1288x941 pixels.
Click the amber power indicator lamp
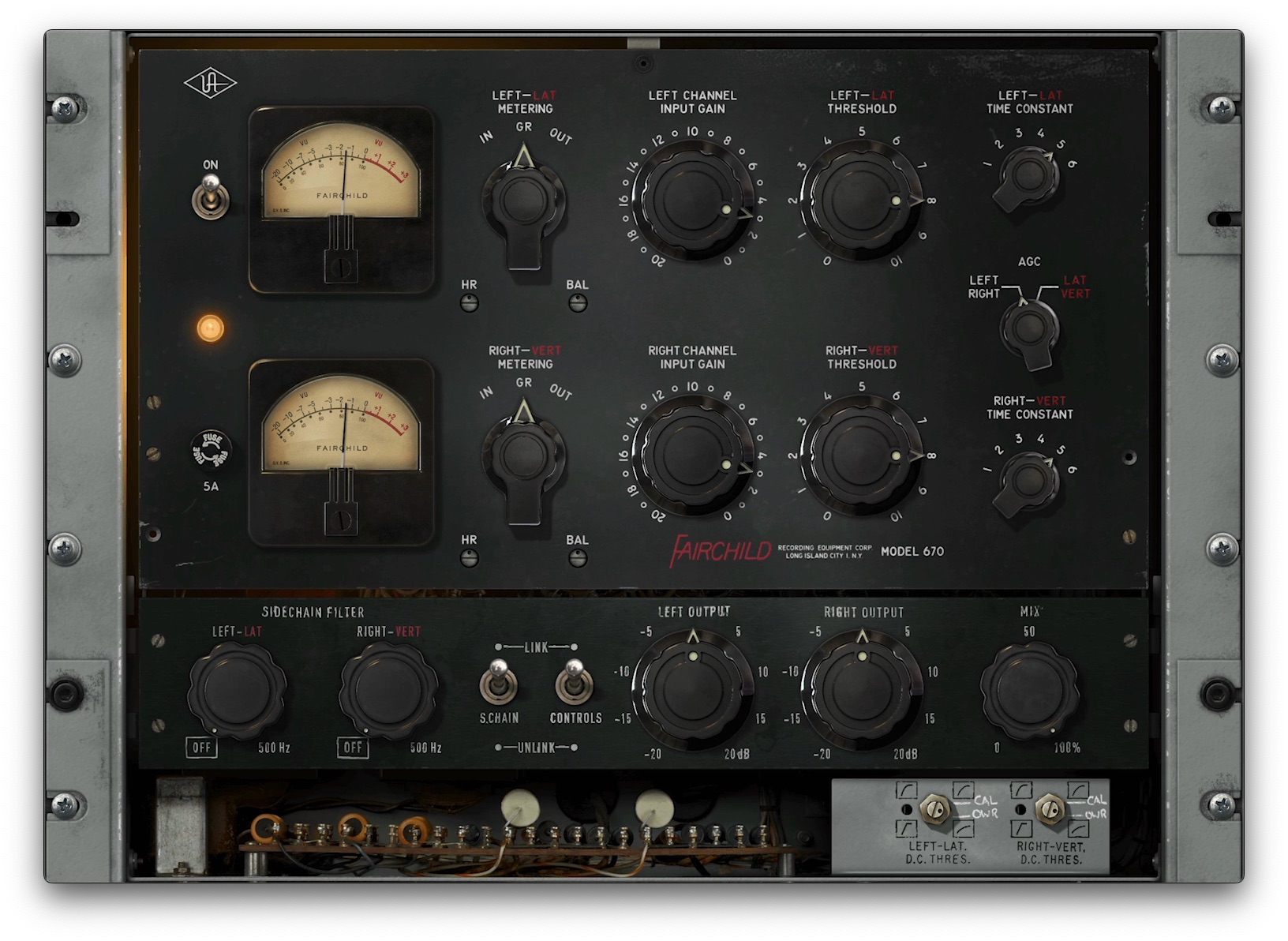point(211,328)
